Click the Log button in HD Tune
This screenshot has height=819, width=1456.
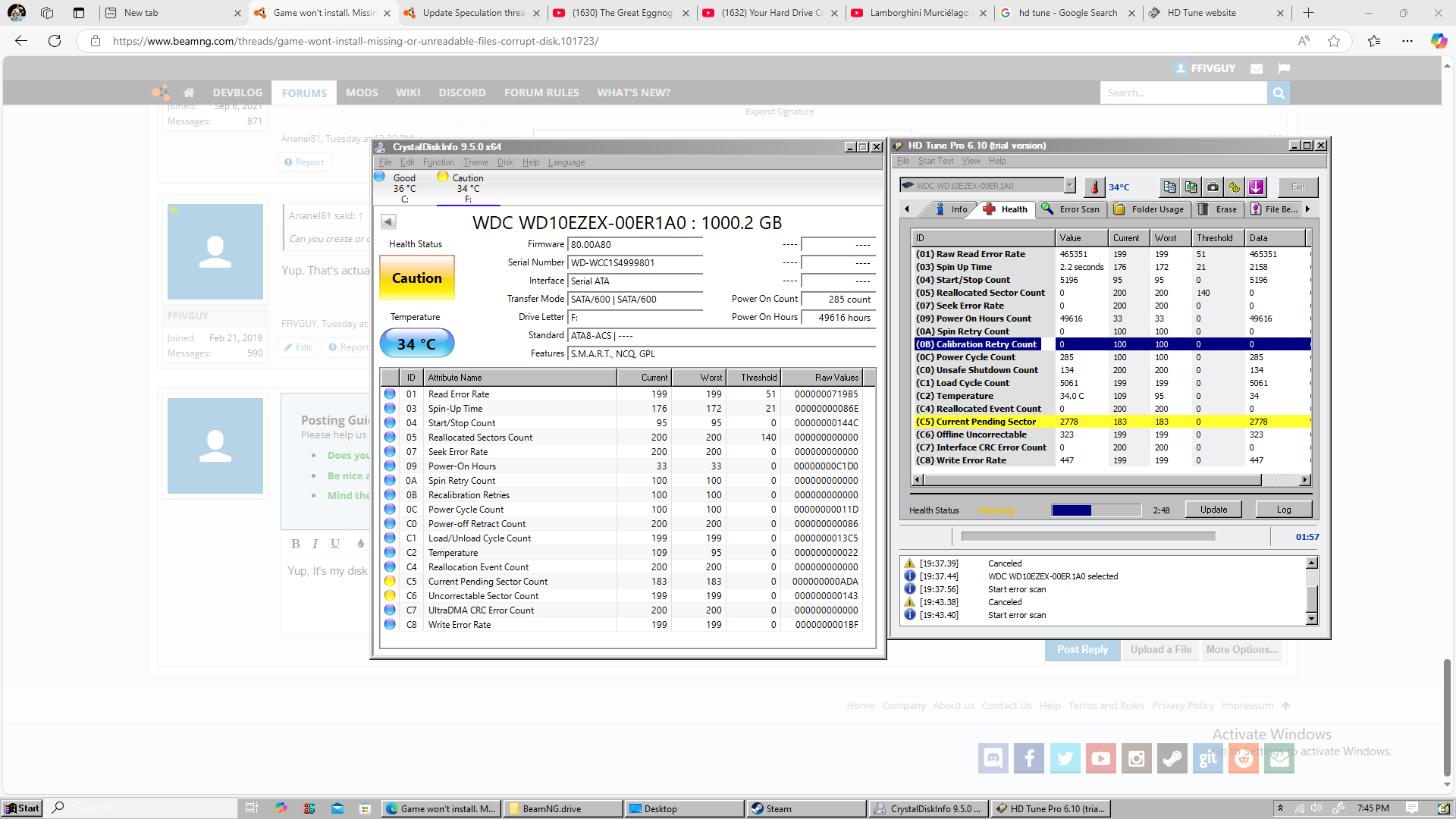click(x=1284, y=510)
